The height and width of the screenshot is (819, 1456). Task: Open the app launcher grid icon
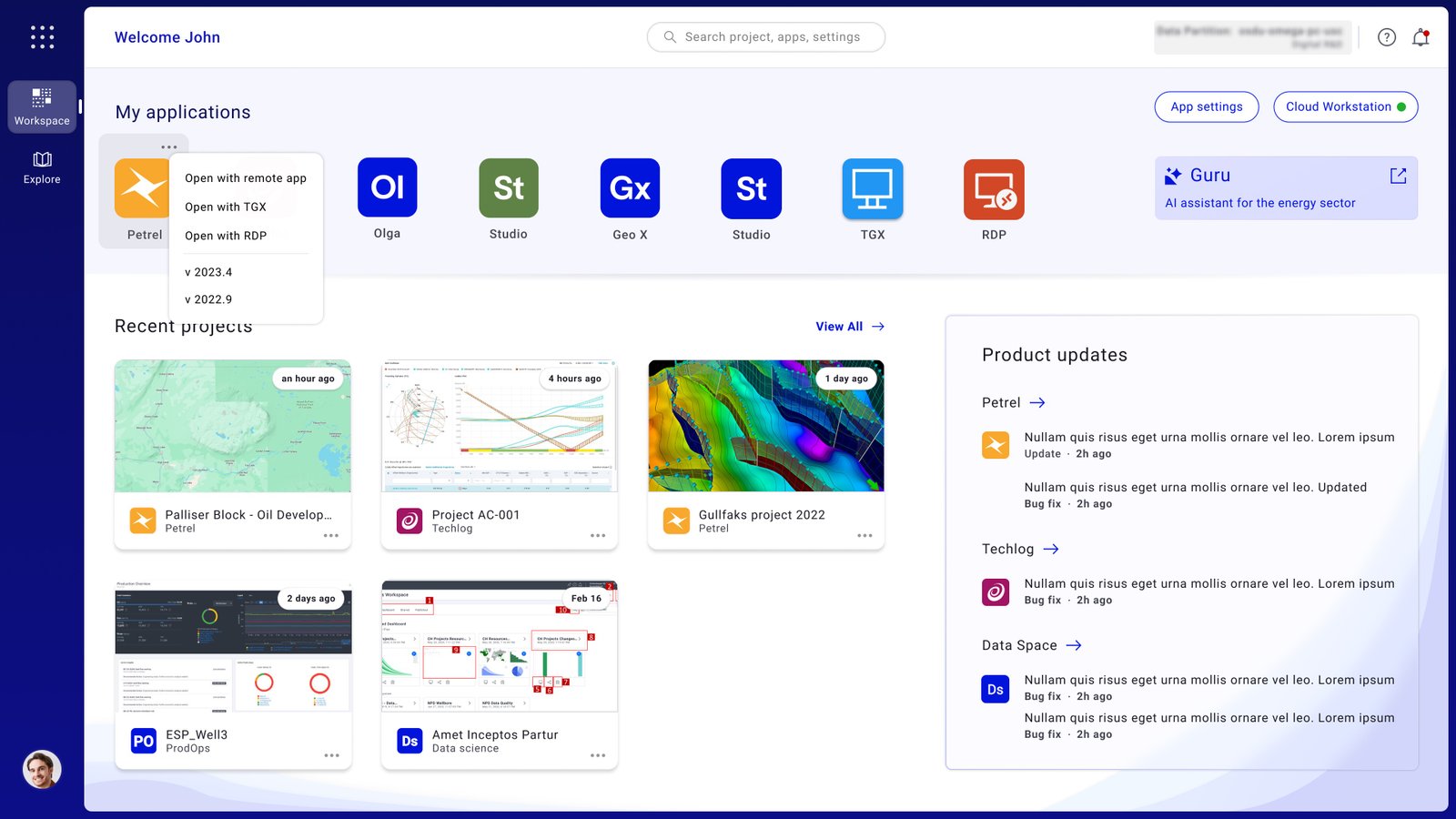42,37
